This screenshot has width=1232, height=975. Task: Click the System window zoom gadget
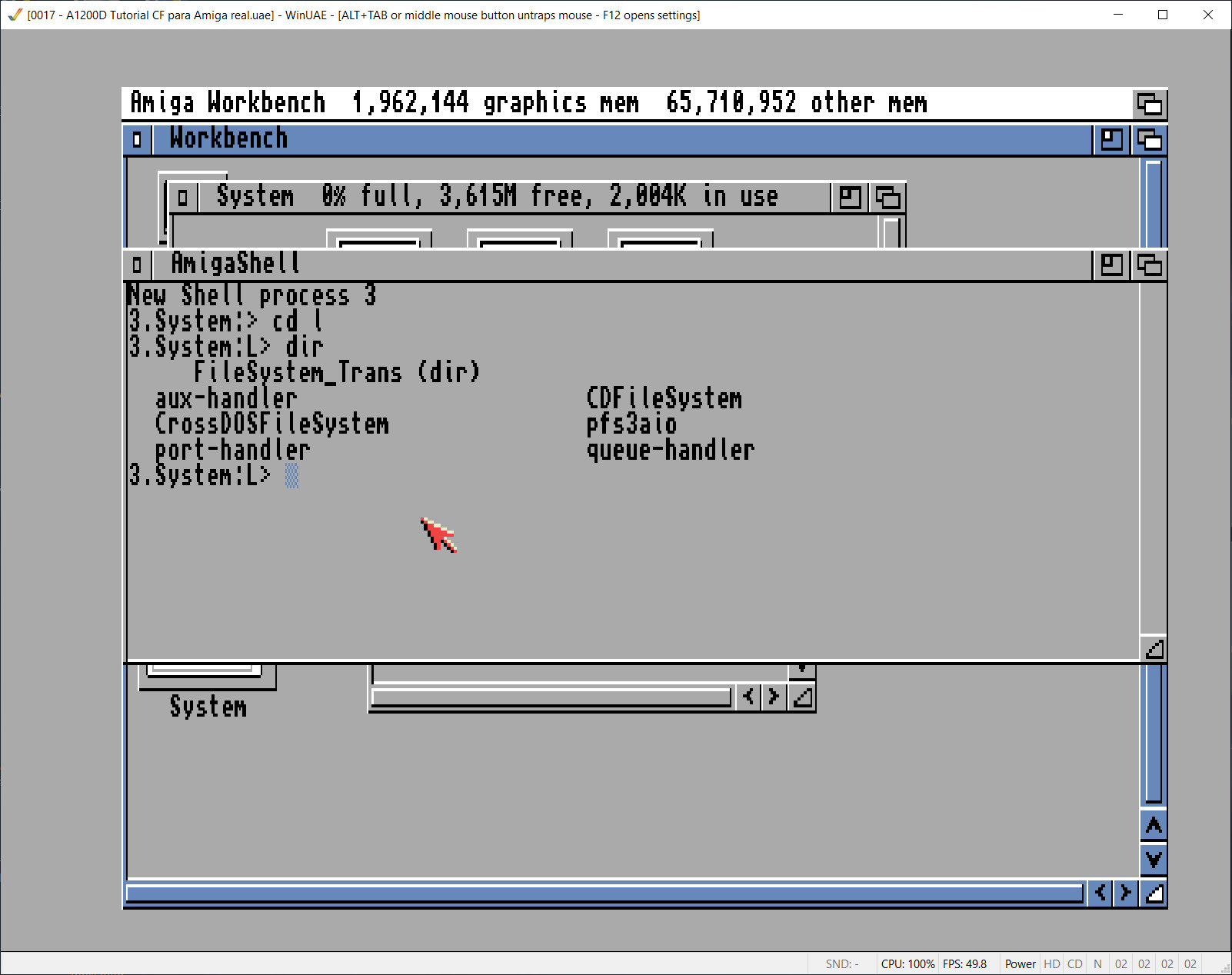click(850, 198)
